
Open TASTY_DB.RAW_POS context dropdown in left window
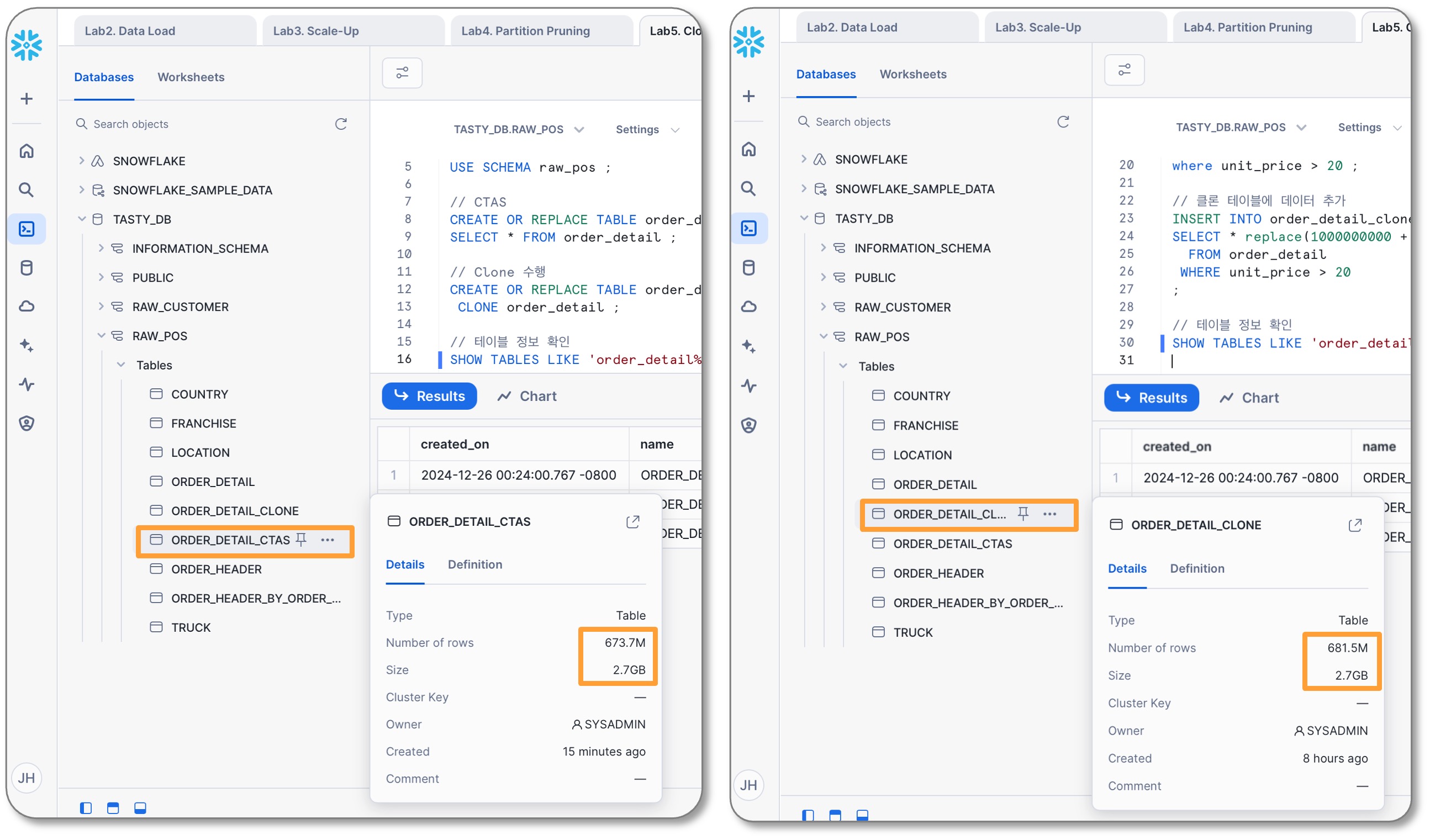[519, 129]
